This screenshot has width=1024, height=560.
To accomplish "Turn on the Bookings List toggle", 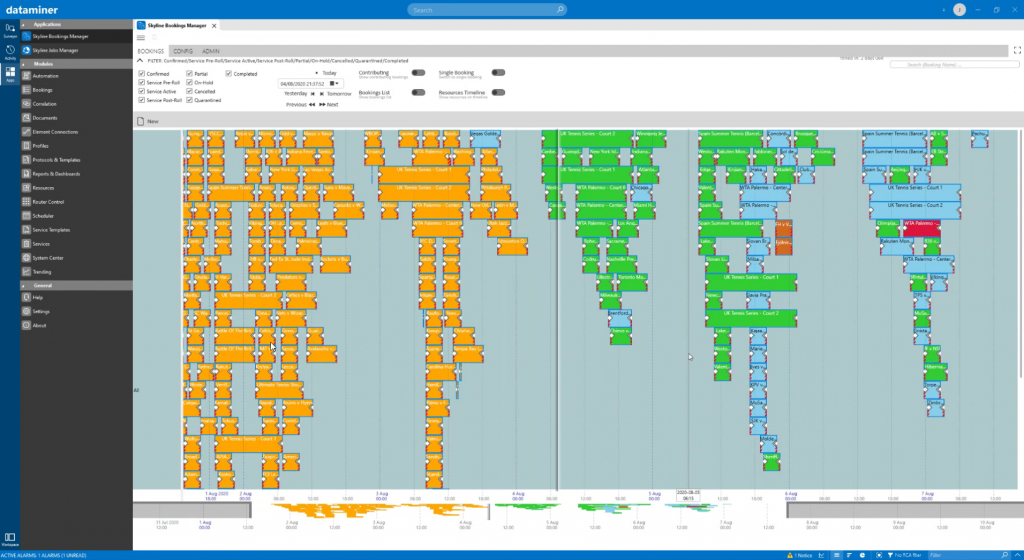I will [x=418, y=92].
